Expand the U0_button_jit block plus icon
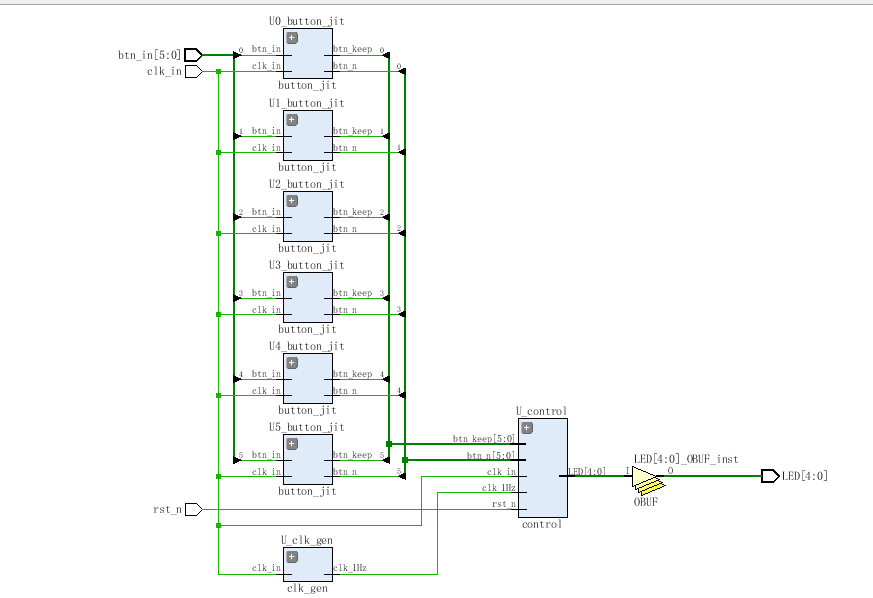 (292, 38)
